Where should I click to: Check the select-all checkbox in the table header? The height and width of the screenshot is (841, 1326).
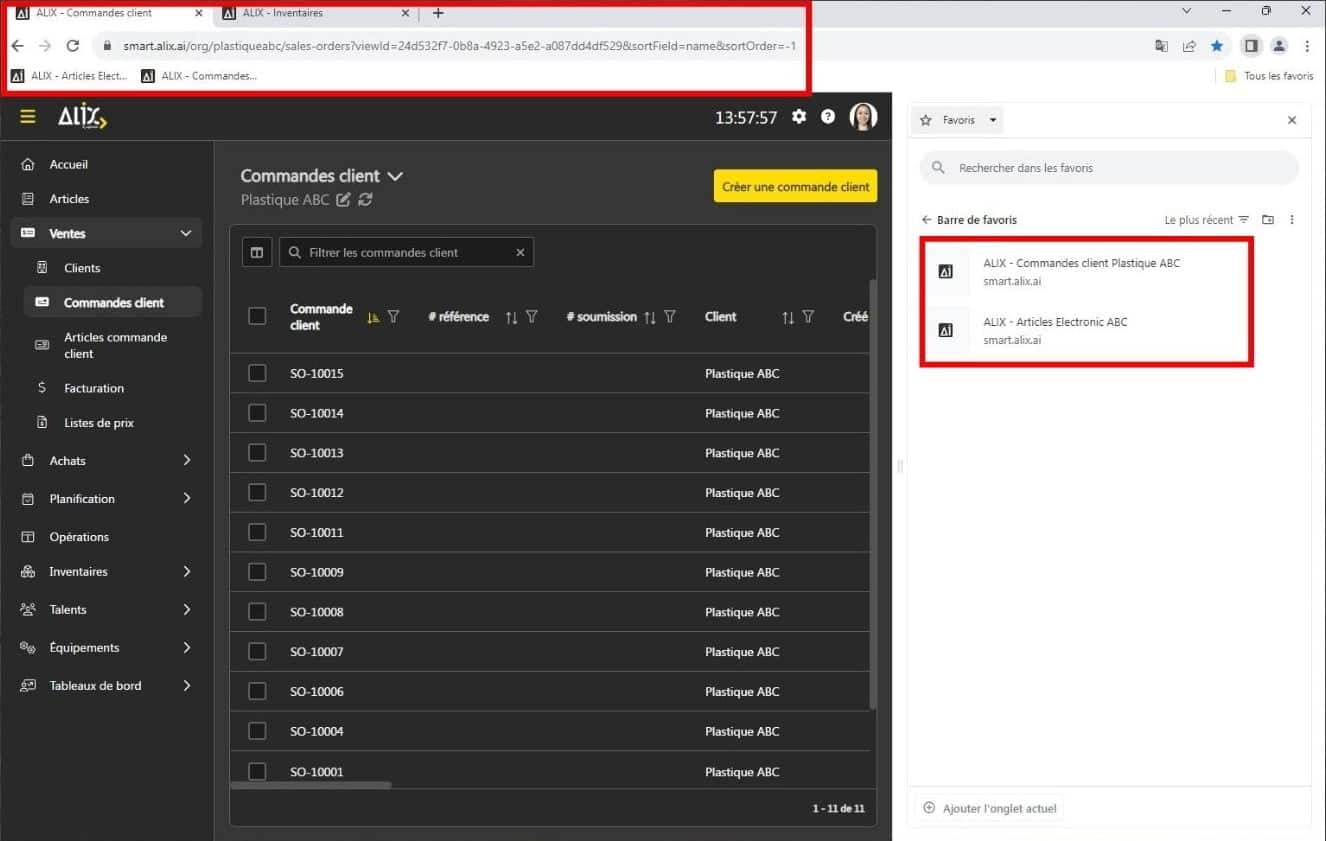click(x=257, y=316)
